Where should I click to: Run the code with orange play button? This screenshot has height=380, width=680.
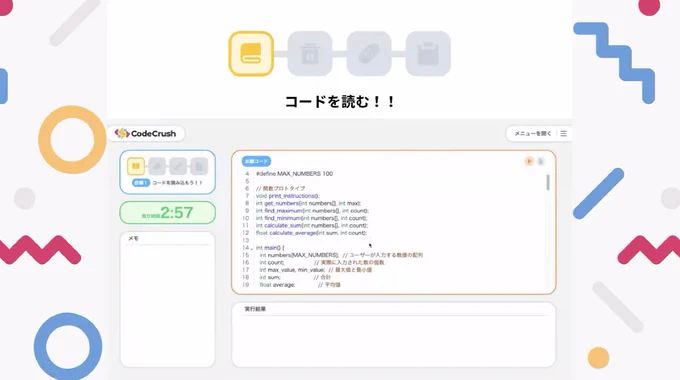point(529,161)
